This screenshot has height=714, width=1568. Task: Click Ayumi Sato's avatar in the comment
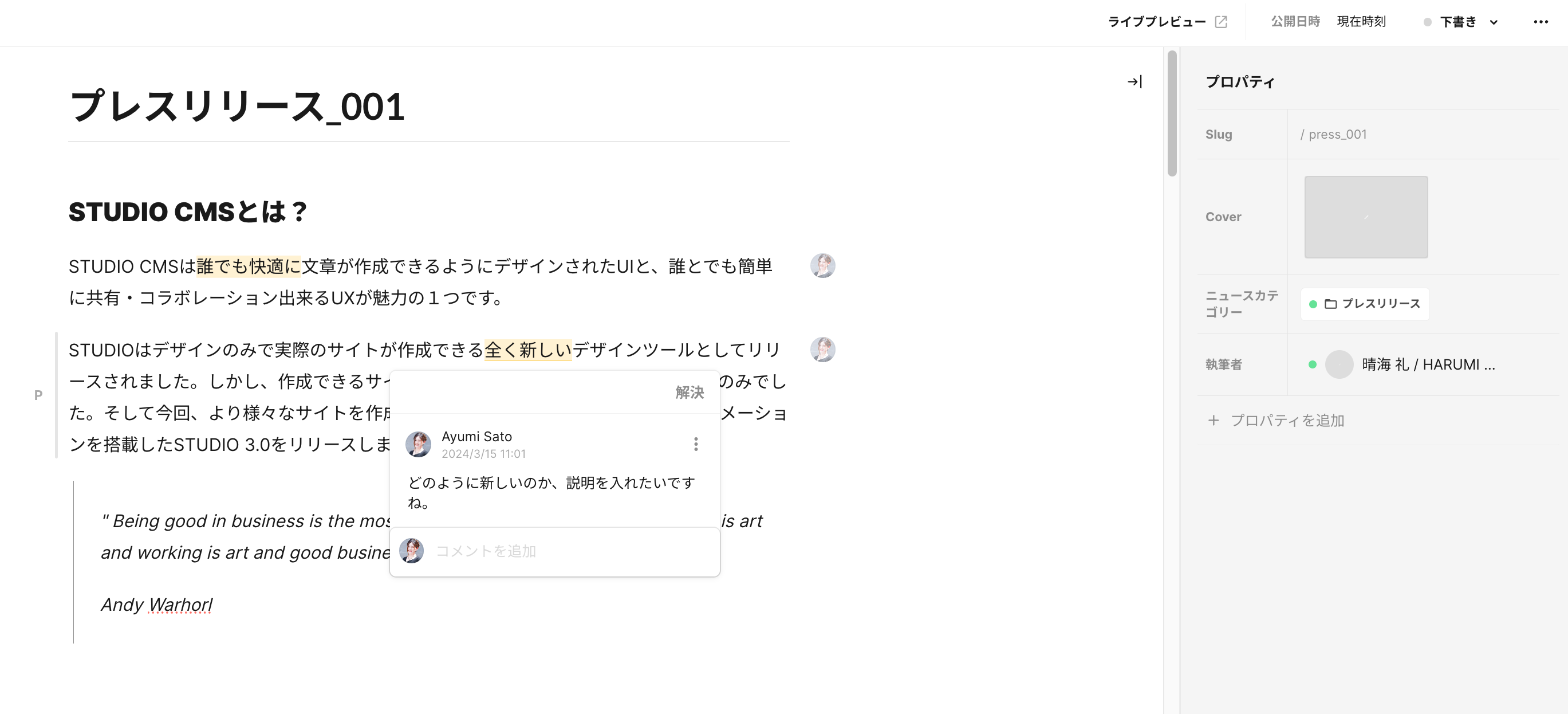418,444
